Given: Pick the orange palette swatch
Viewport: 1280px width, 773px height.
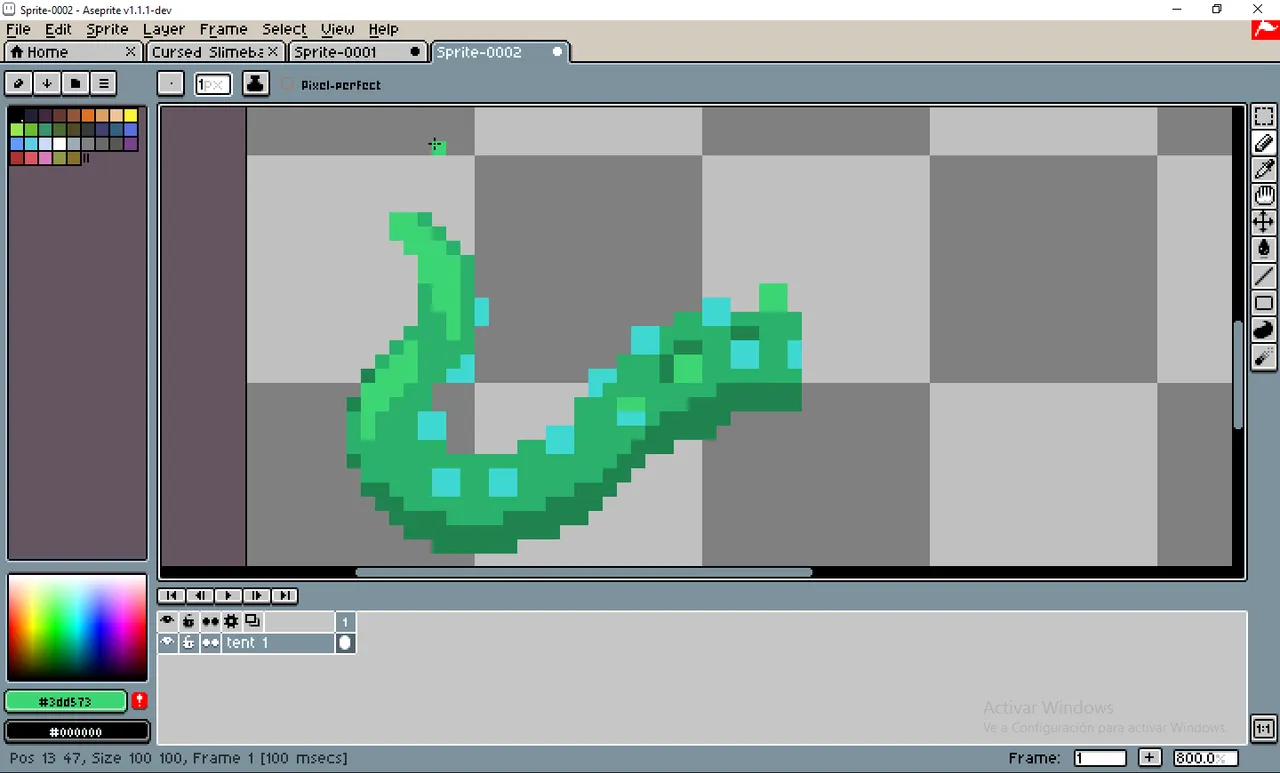Looking at the screenshot, I should point(88,116).
